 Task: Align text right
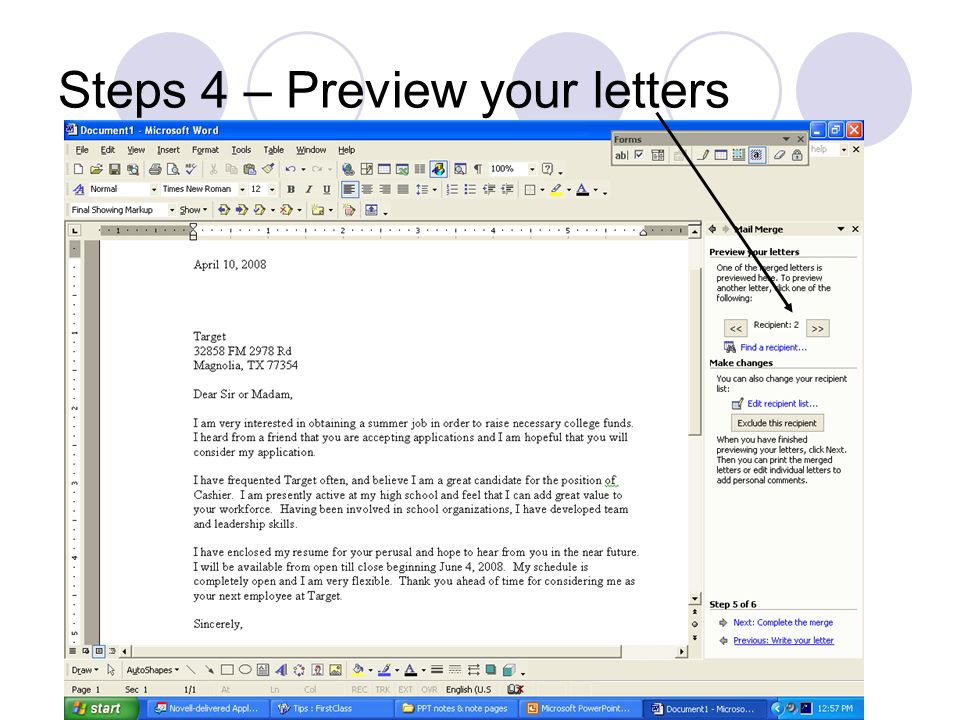tap(384, 190)
